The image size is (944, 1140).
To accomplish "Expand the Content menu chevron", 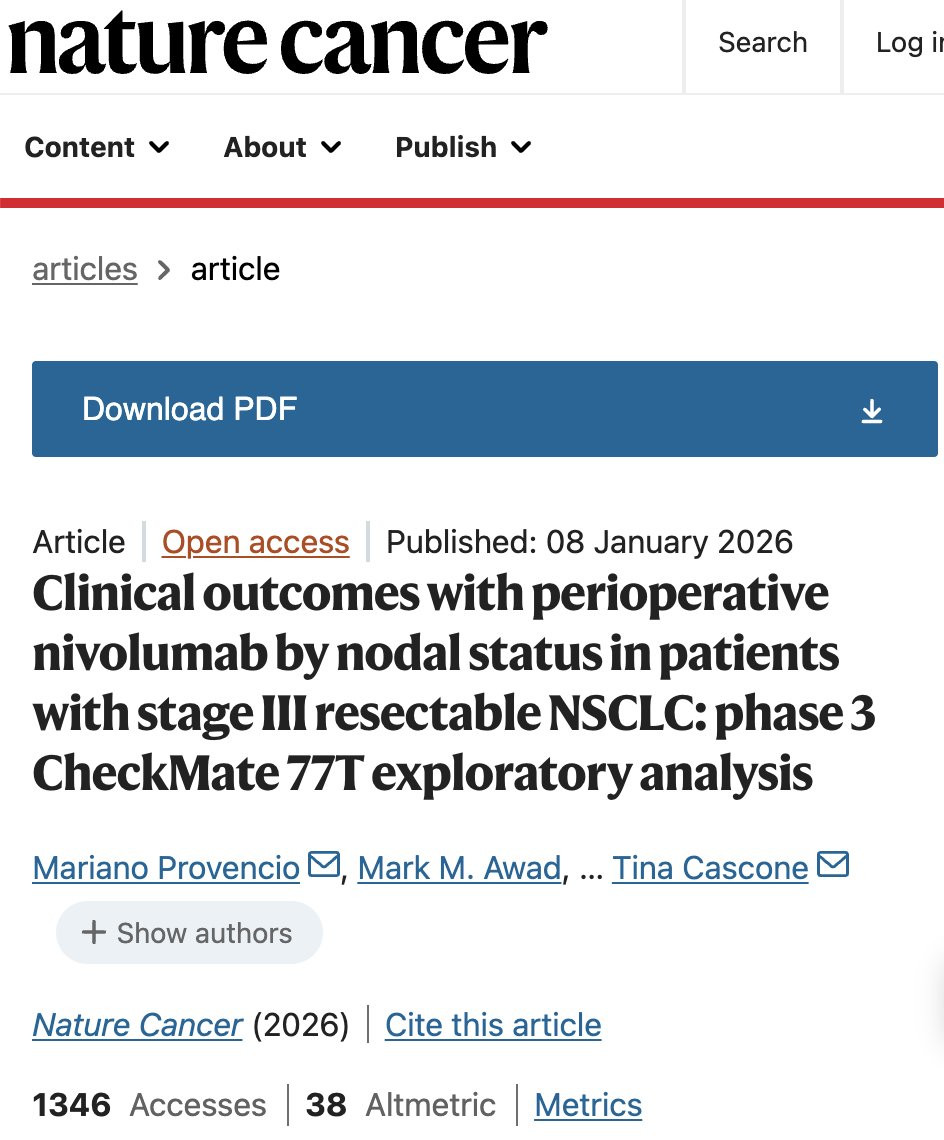I will pyautogui.click(x=159, y=148).
